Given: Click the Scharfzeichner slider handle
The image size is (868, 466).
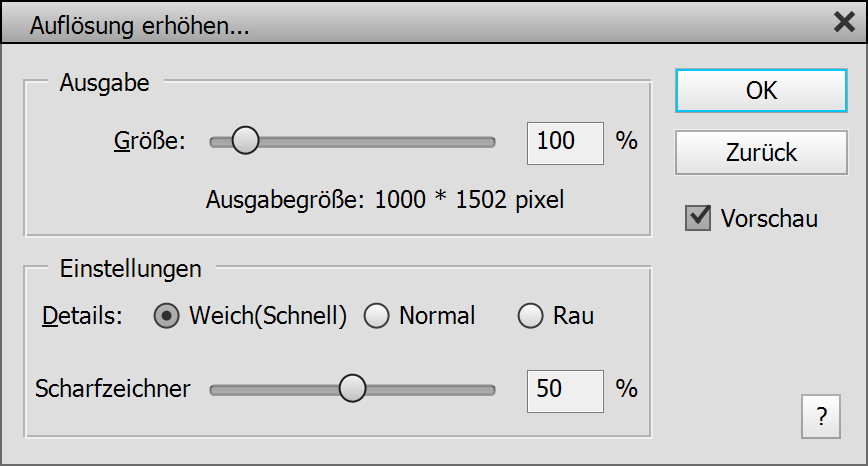Looking at the screenshot, I should coord(352,389).
